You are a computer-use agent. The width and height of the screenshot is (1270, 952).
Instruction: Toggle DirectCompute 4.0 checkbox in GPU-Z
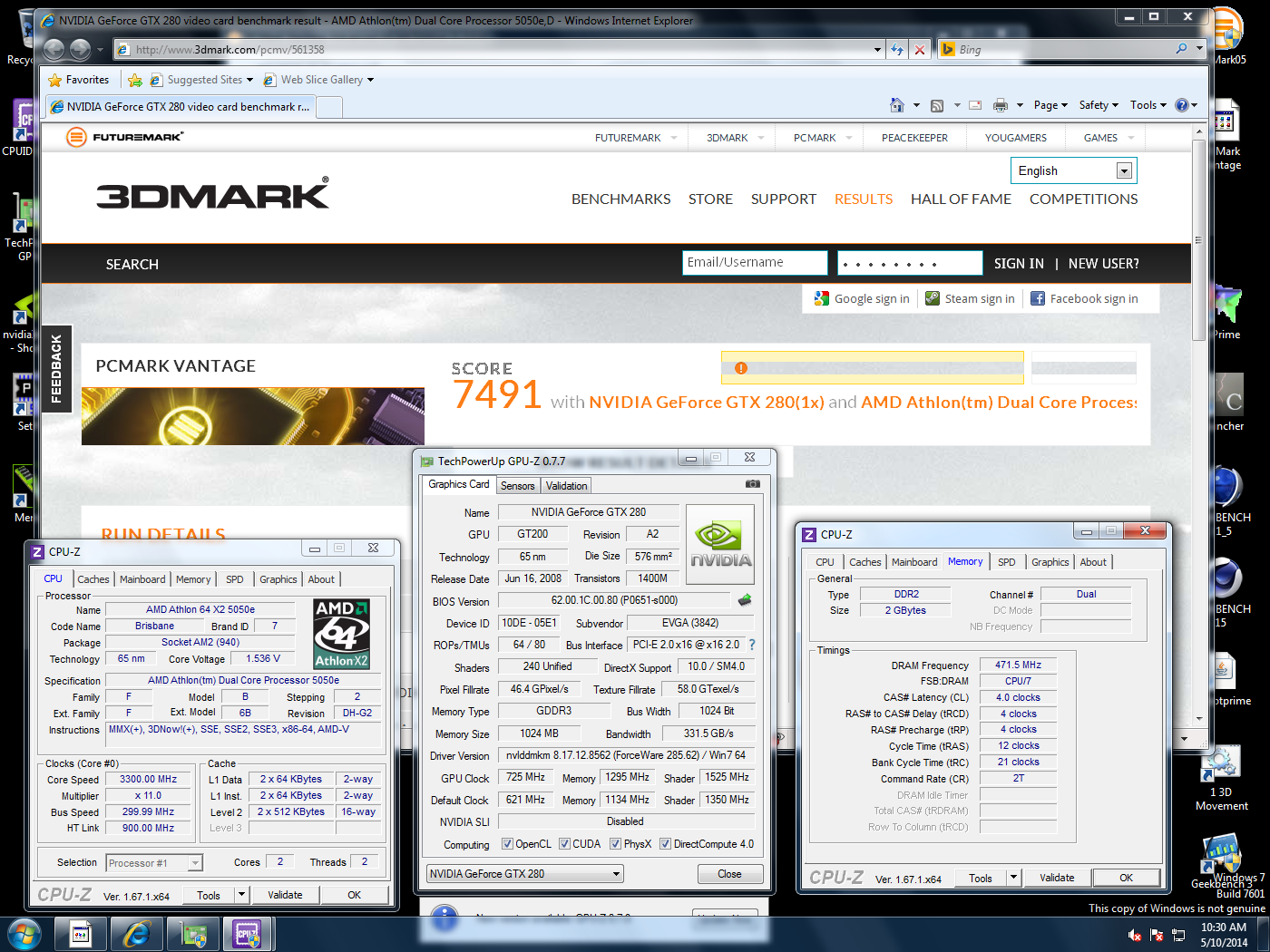[x=665, y=844]
